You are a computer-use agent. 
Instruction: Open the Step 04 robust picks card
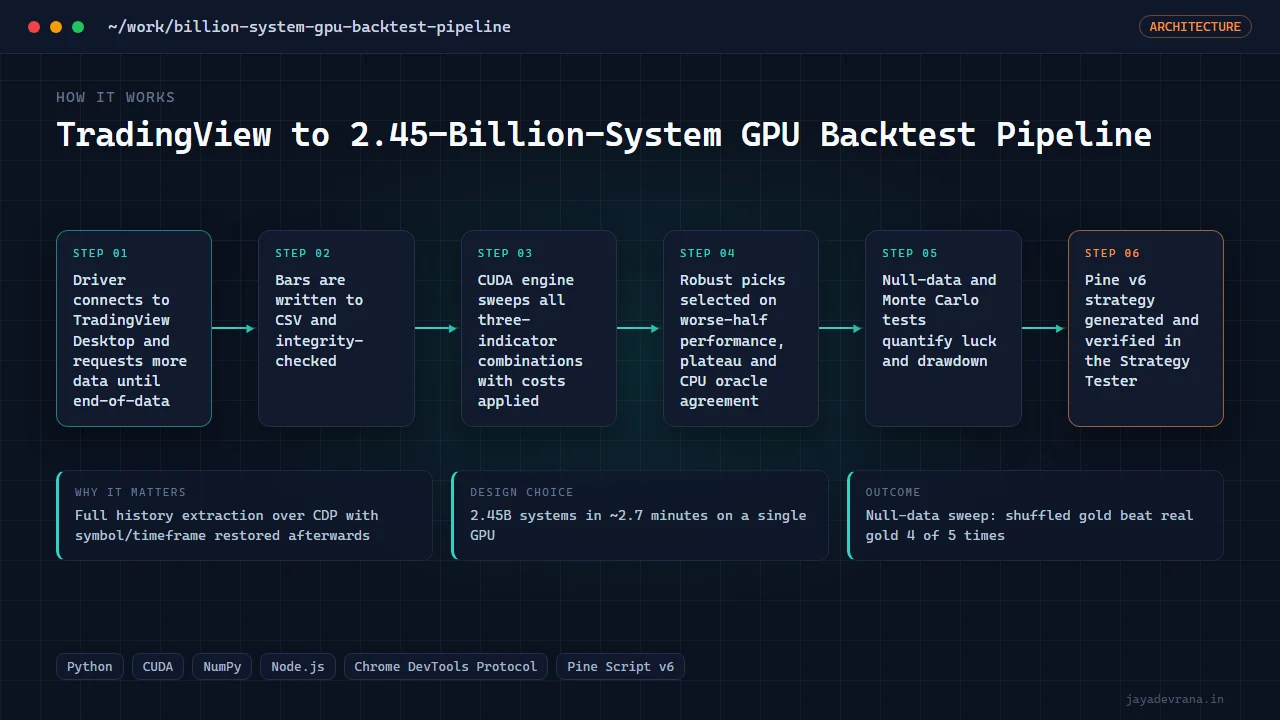tap(741, 329)
